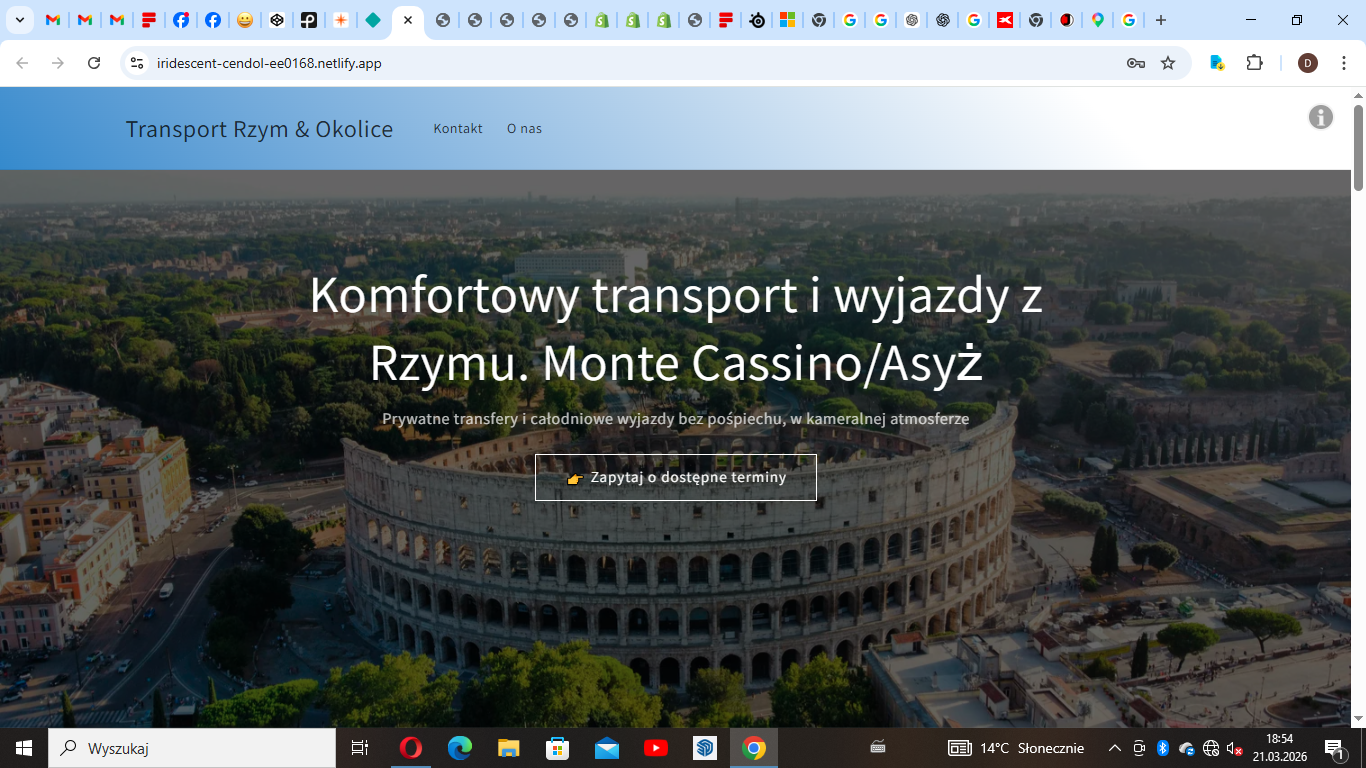Open the Opera browser from the taskbar
The width and height of the screenshot is (1366, 768).
coord(410,748)
